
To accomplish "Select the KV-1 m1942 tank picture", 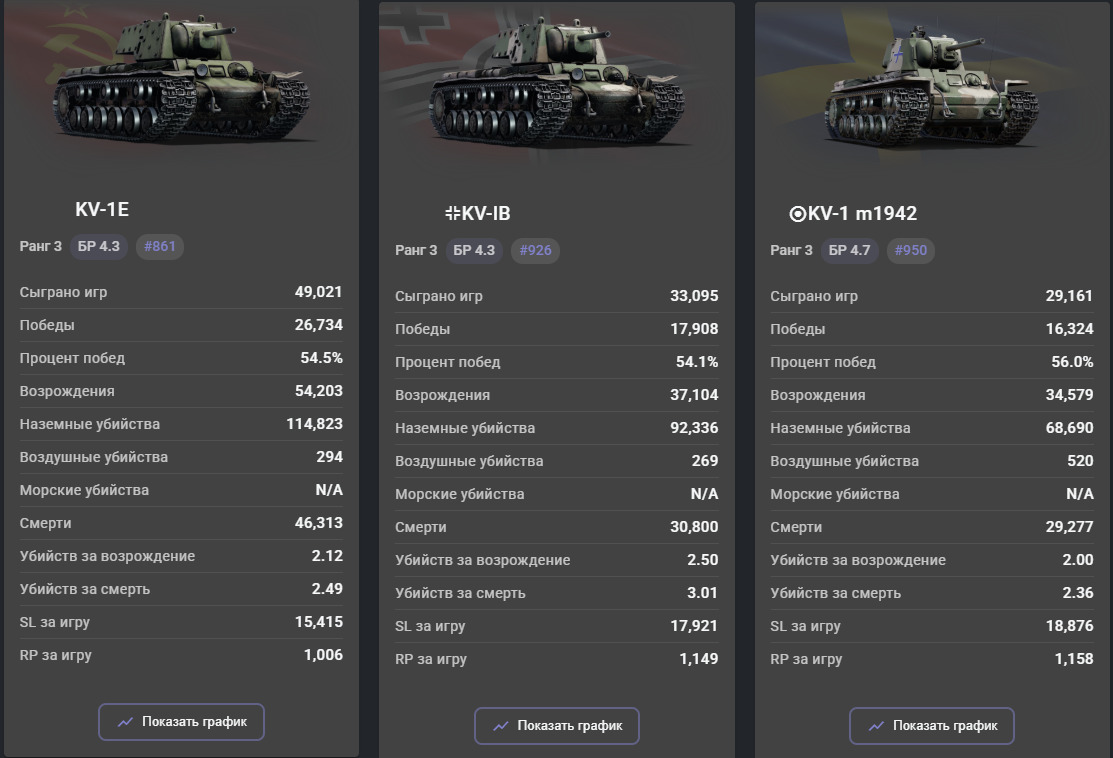I will coord(932,88).
